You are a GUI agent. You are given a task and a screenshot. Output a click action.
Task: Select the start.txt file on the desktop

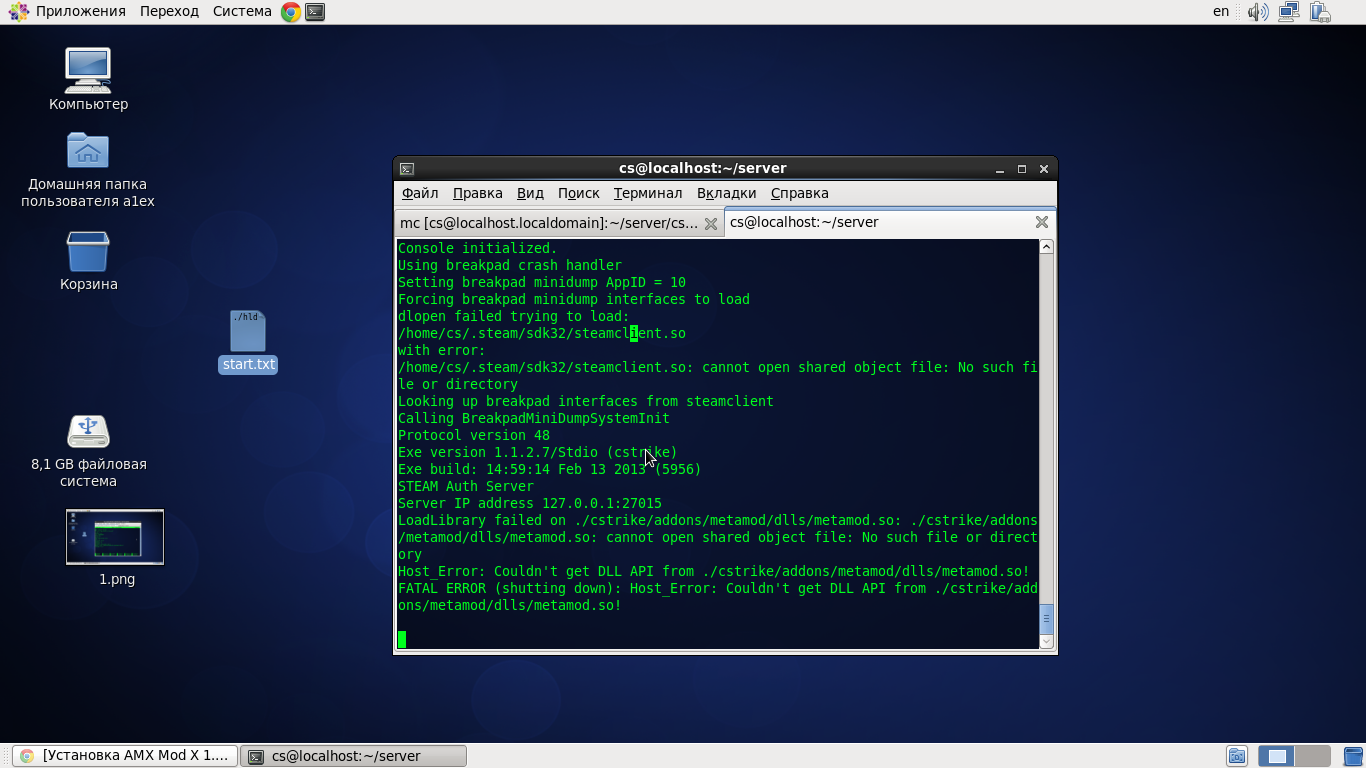(x=248, y=342)
